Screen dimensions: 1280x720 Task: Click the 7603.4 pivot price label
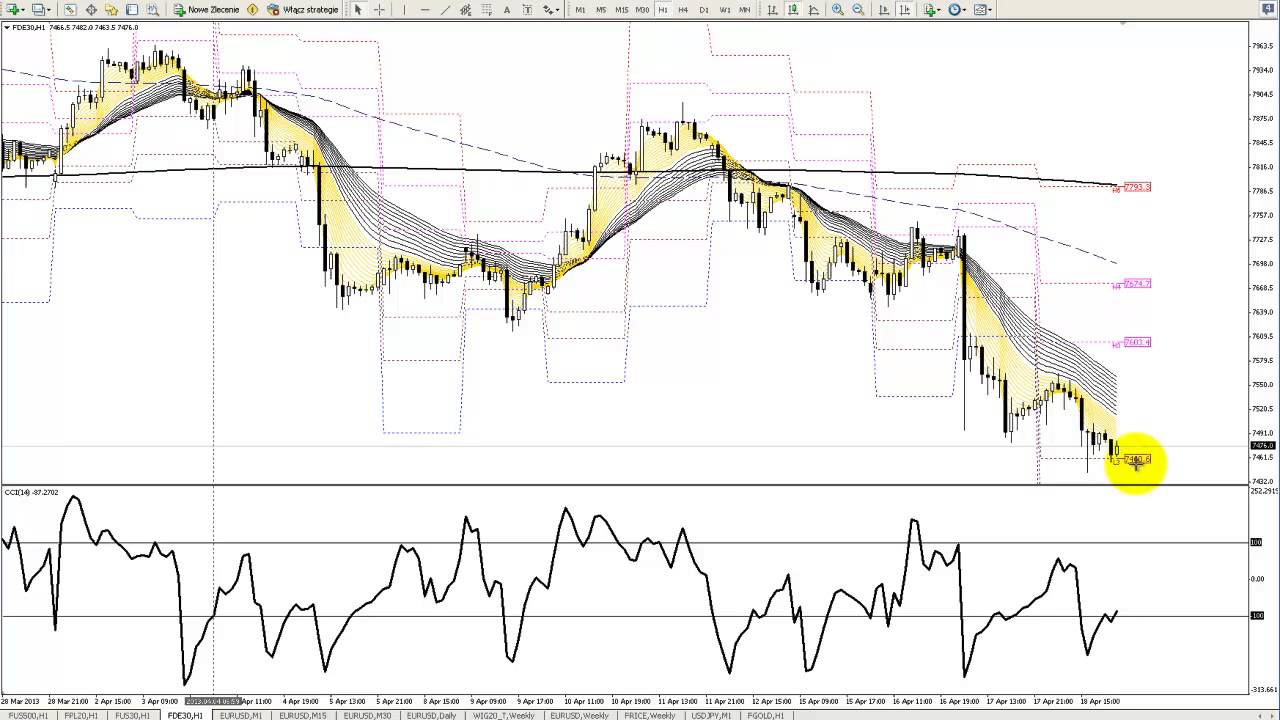[x=1137, y=342]
